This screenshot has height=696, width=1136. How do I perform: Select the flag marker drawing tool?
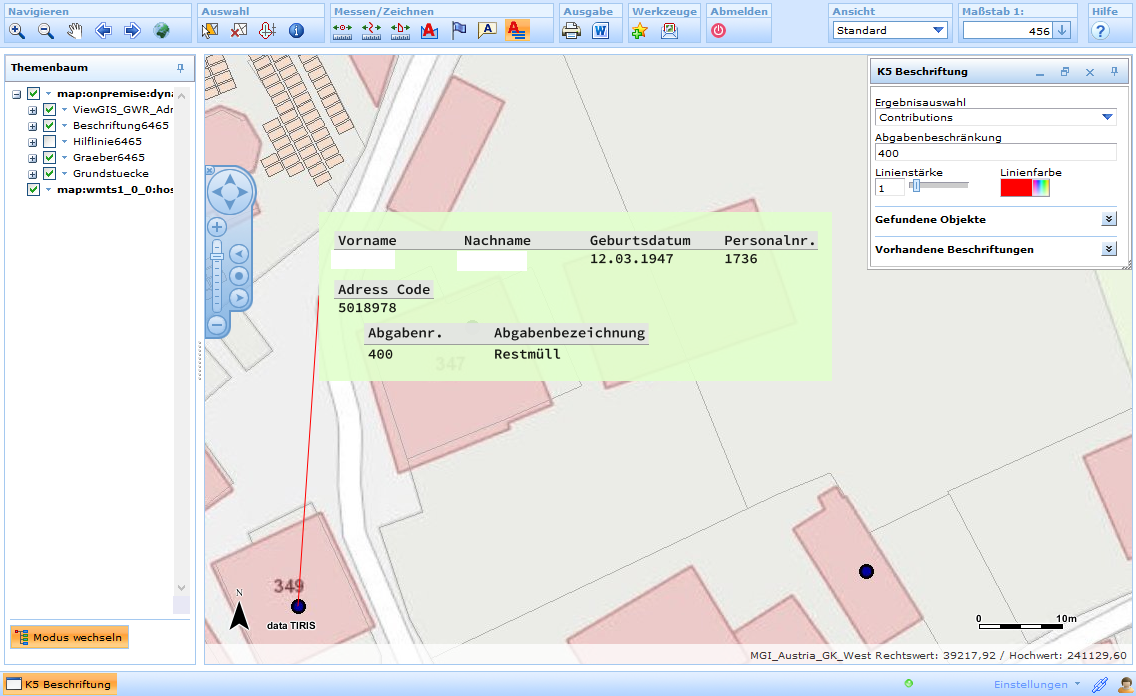(458, 31)
